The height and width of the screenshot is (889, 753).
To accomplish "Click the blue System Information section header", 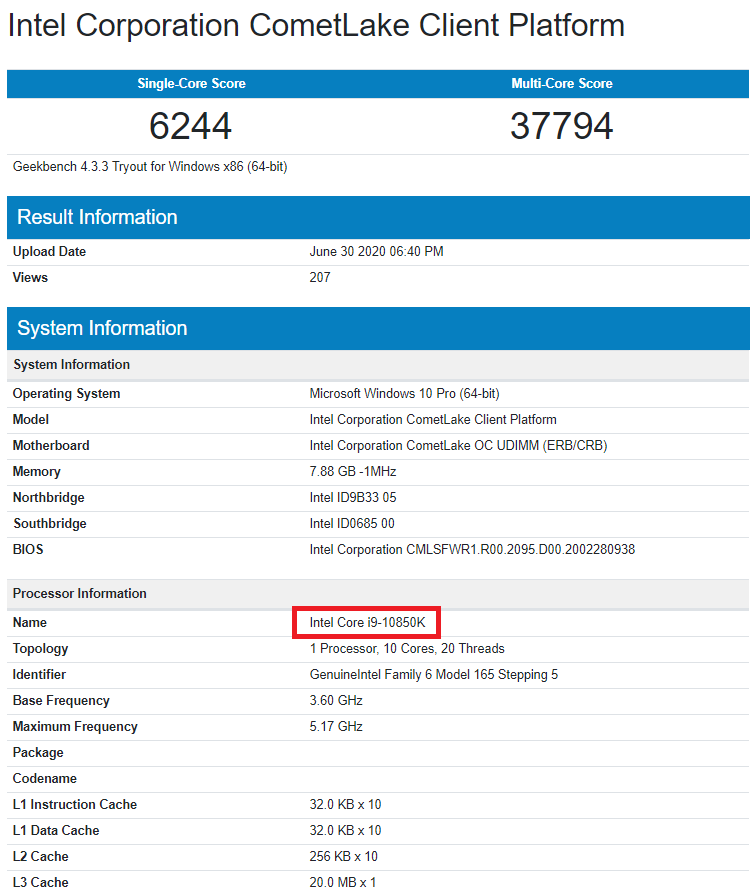I will tap(378, 328).
